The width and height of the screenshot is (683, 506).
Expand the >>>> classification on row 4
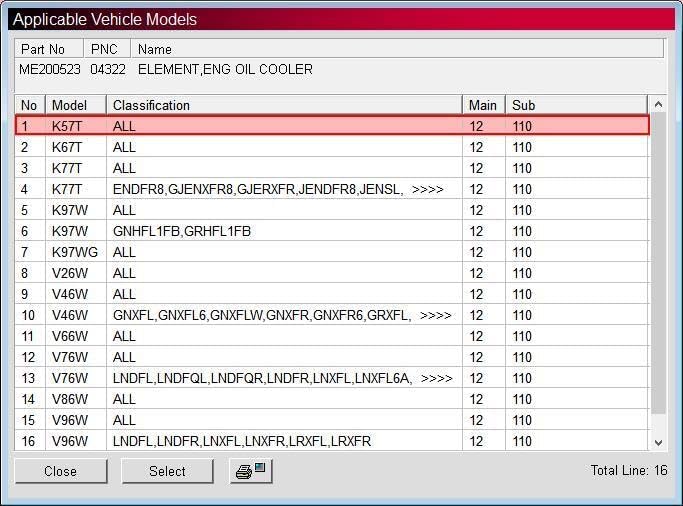427,189
